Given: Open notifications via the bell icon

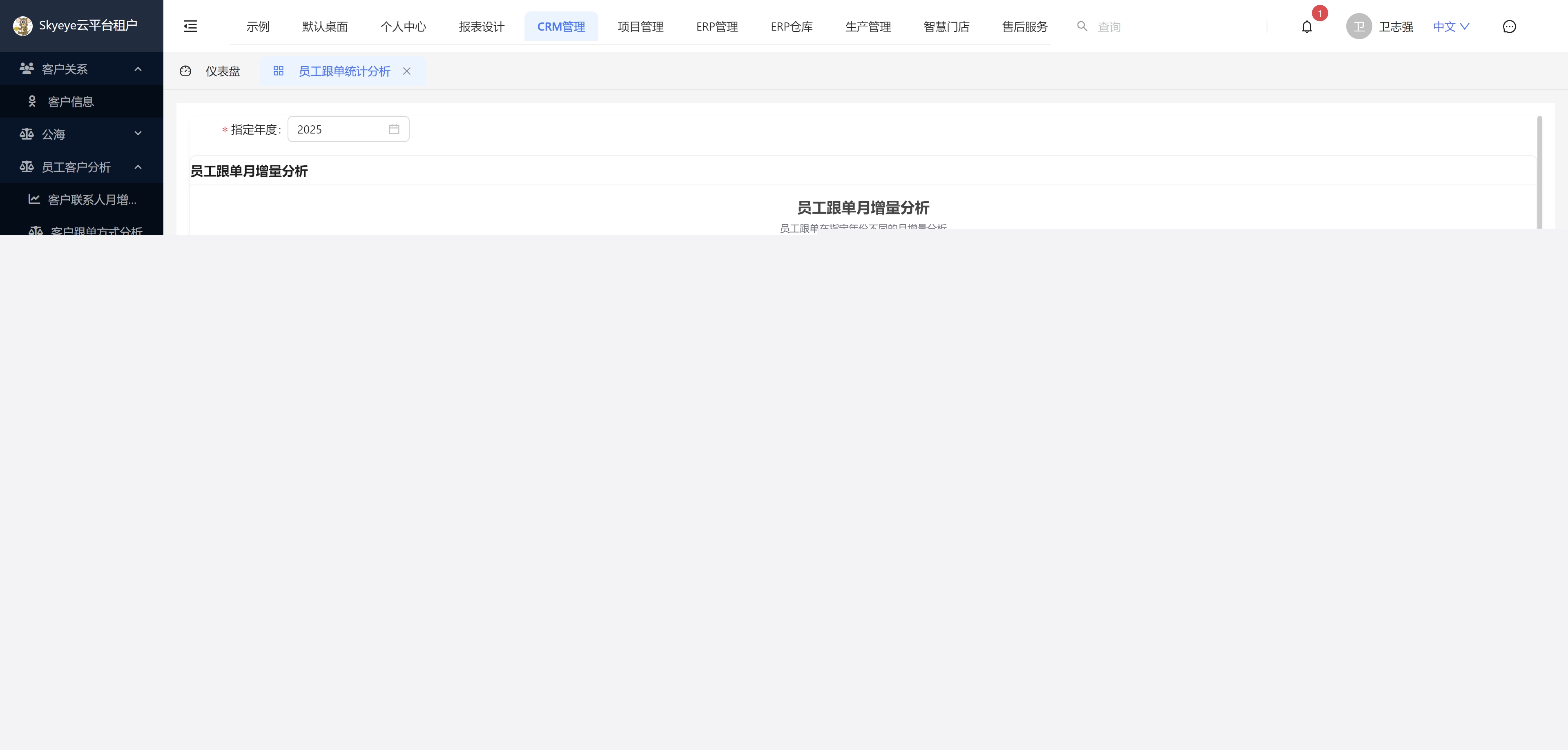Looking at the screenshot, I should 1306,27.
